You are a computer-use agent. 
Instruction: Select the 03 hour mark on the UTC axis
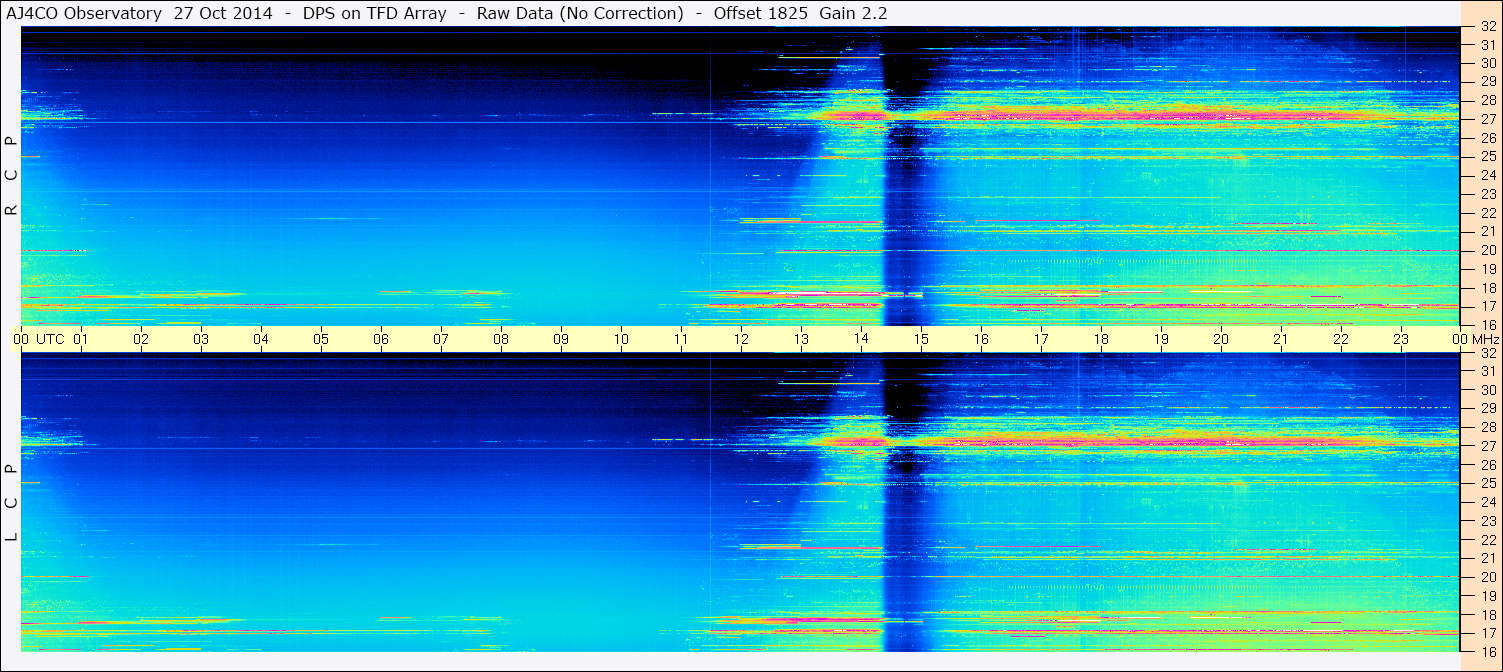point(201,339)
